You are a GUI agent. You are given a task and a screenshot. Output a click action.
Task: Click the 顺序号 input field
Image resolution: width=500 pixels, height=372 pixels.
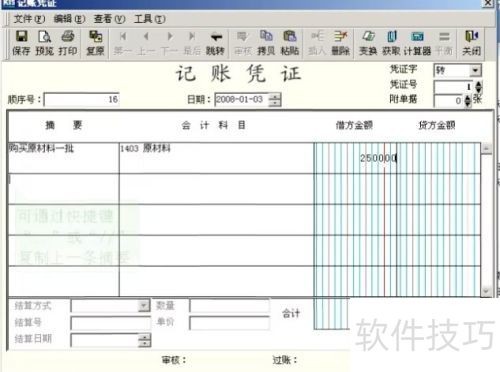click(x=82, y=99)
